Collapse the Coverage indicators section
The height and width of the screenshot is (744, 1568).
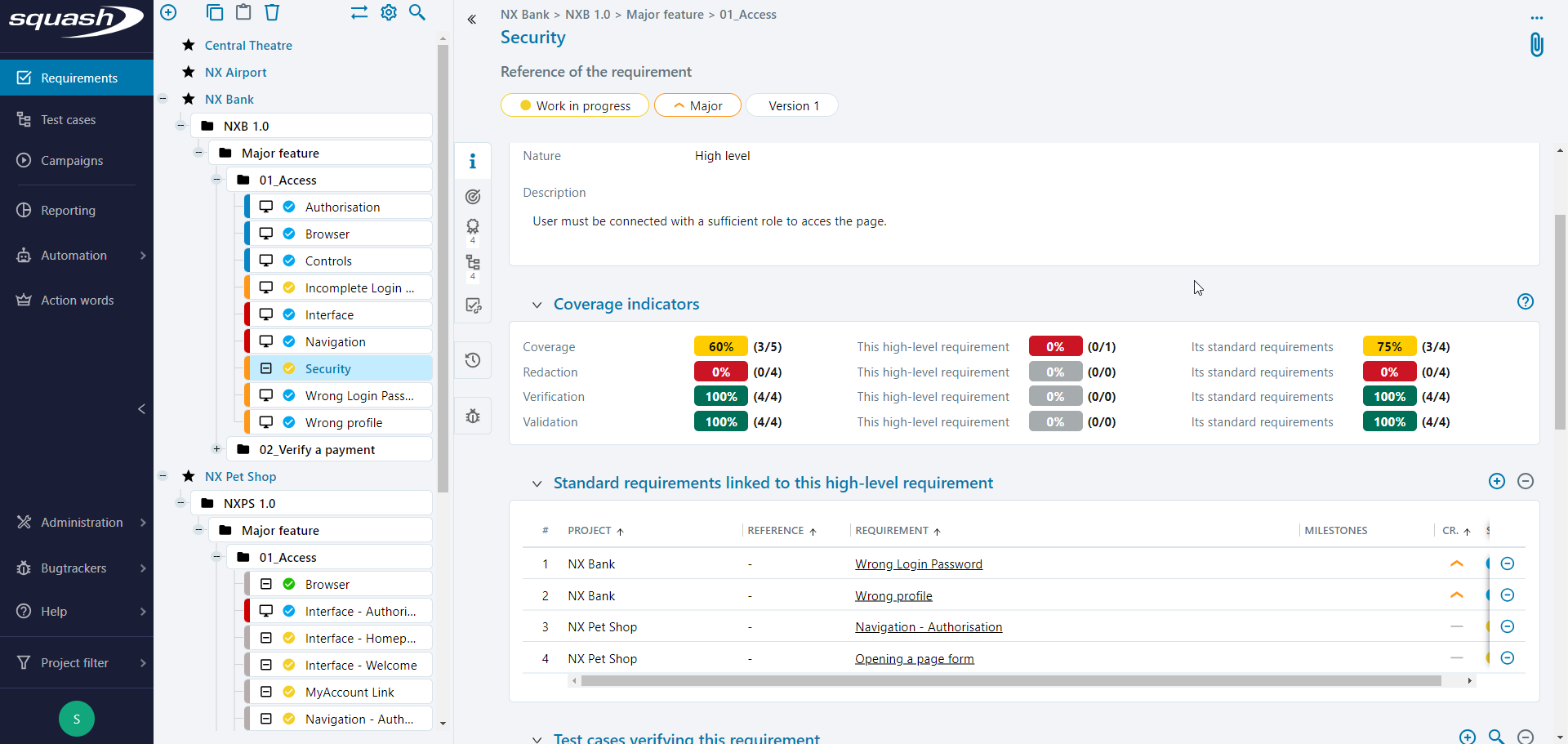(x=537, y=305)
